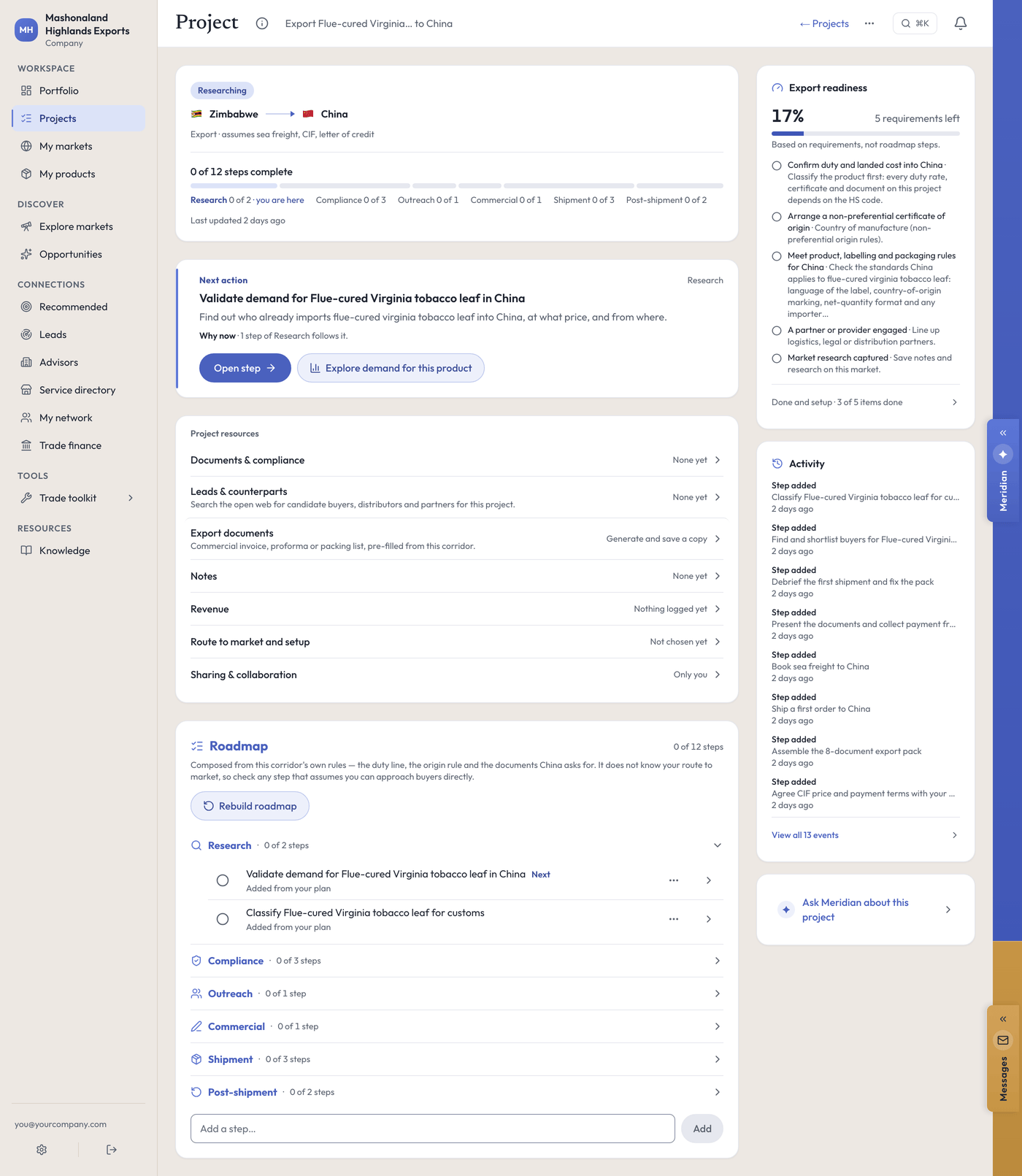Open options for Validate demand roadmap step

point(674,880)
